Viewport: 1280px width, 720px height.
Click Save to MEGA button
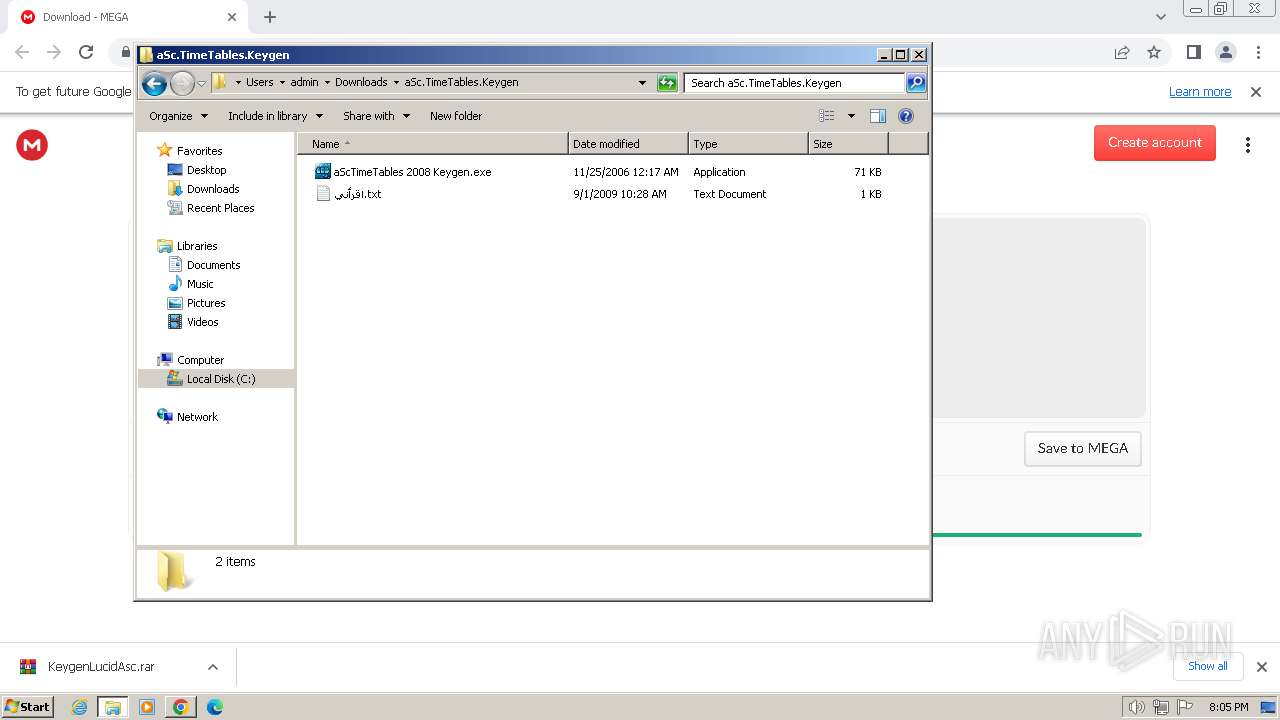[1083, 448]
